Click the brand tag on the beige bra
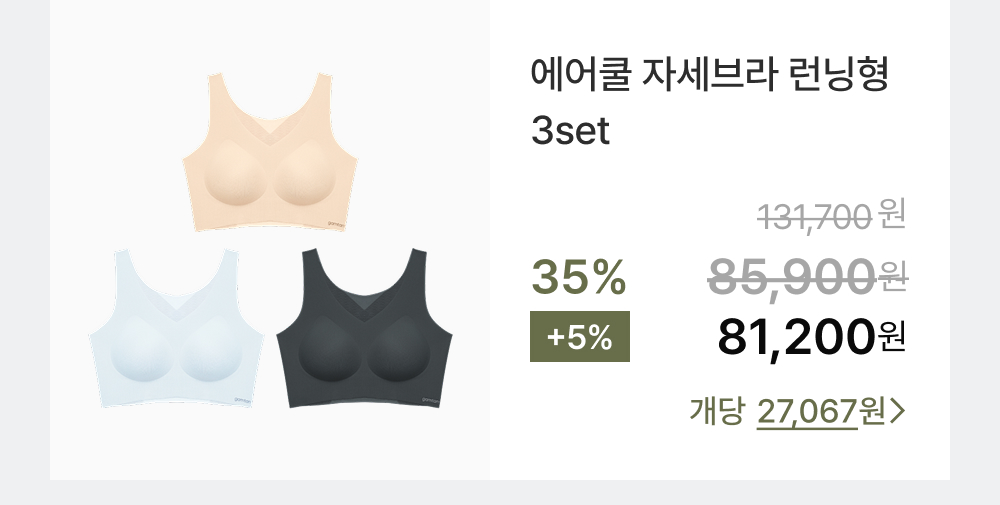 coord(335,222)
